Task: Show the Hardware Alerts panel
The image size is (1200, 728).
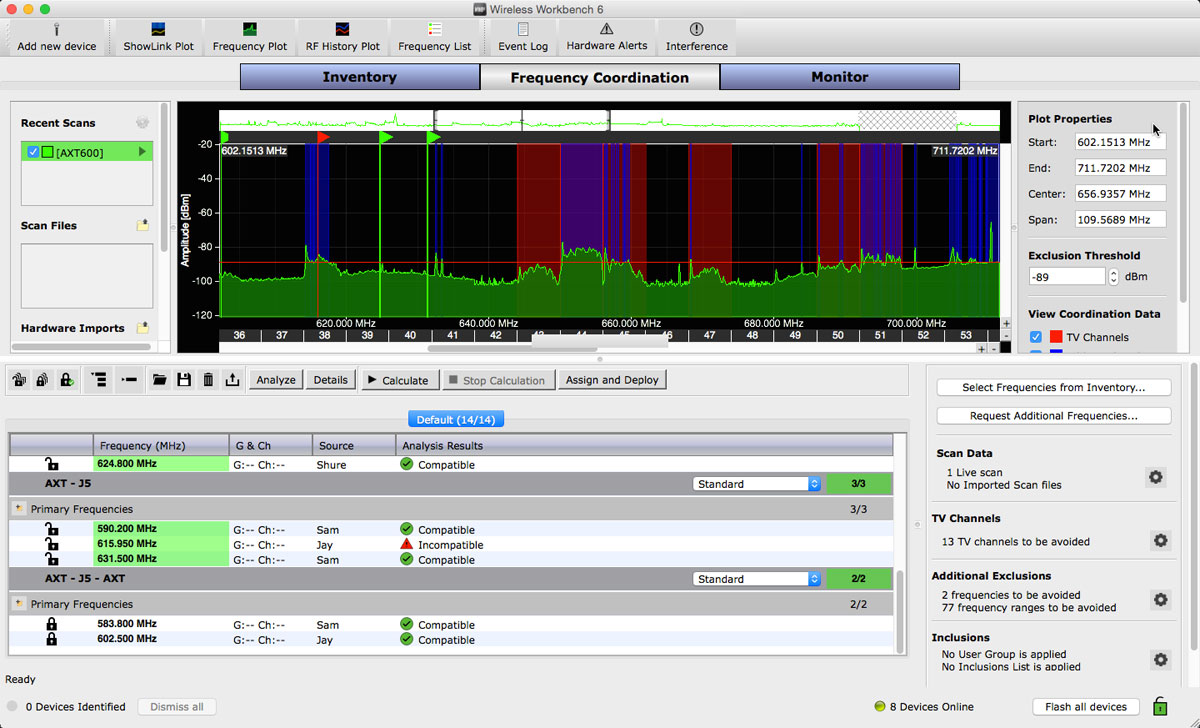Action: tap(606, 37)
